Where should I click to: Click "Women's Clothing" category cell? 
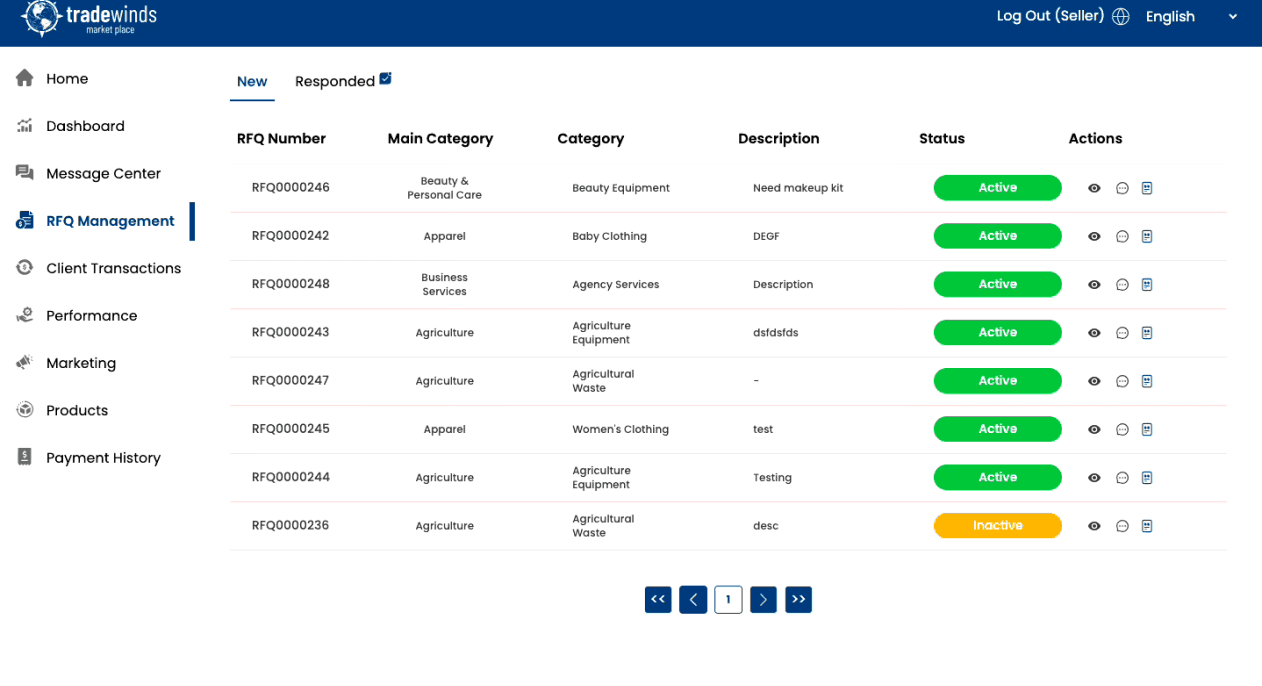(620, 429)
